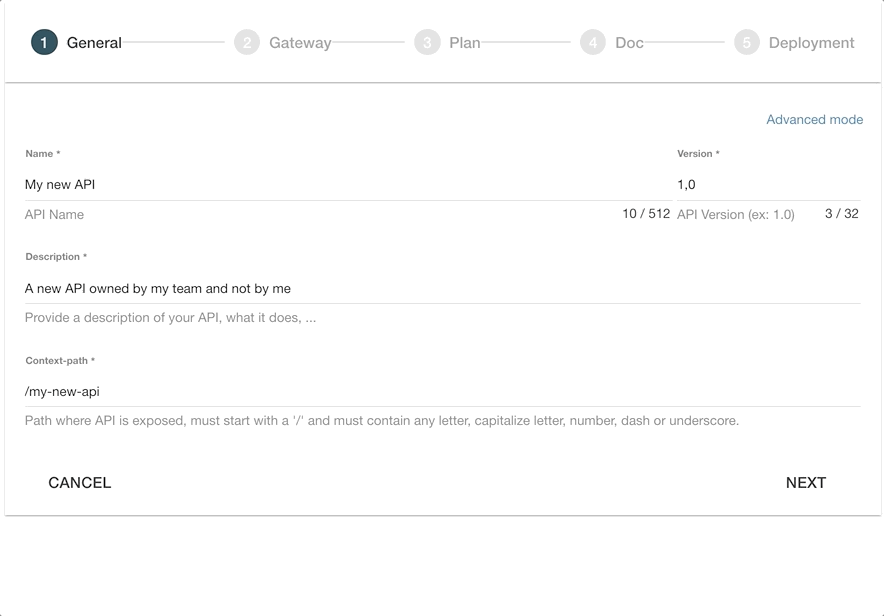Select the Doc step label
Screen dimensions: 884x616
pyautogui.click(x=629, y=43)
